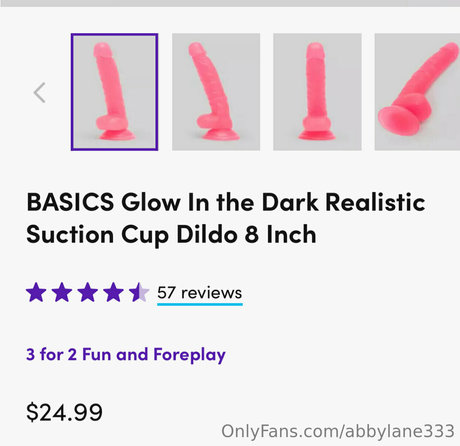Select the first highlighted product thumbnail
Viewport: 460px width, 446px height.
pos(114,92)
